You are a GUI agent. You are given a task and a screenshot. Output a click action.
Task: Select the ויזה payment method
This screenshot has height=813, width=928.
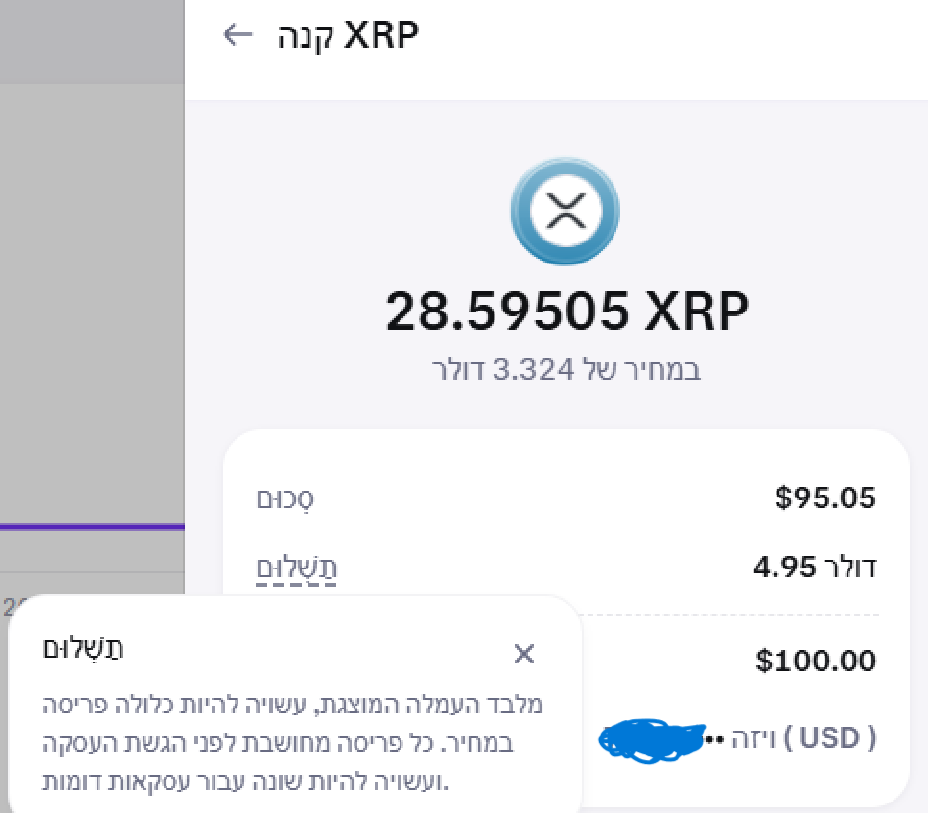(751, 739)
